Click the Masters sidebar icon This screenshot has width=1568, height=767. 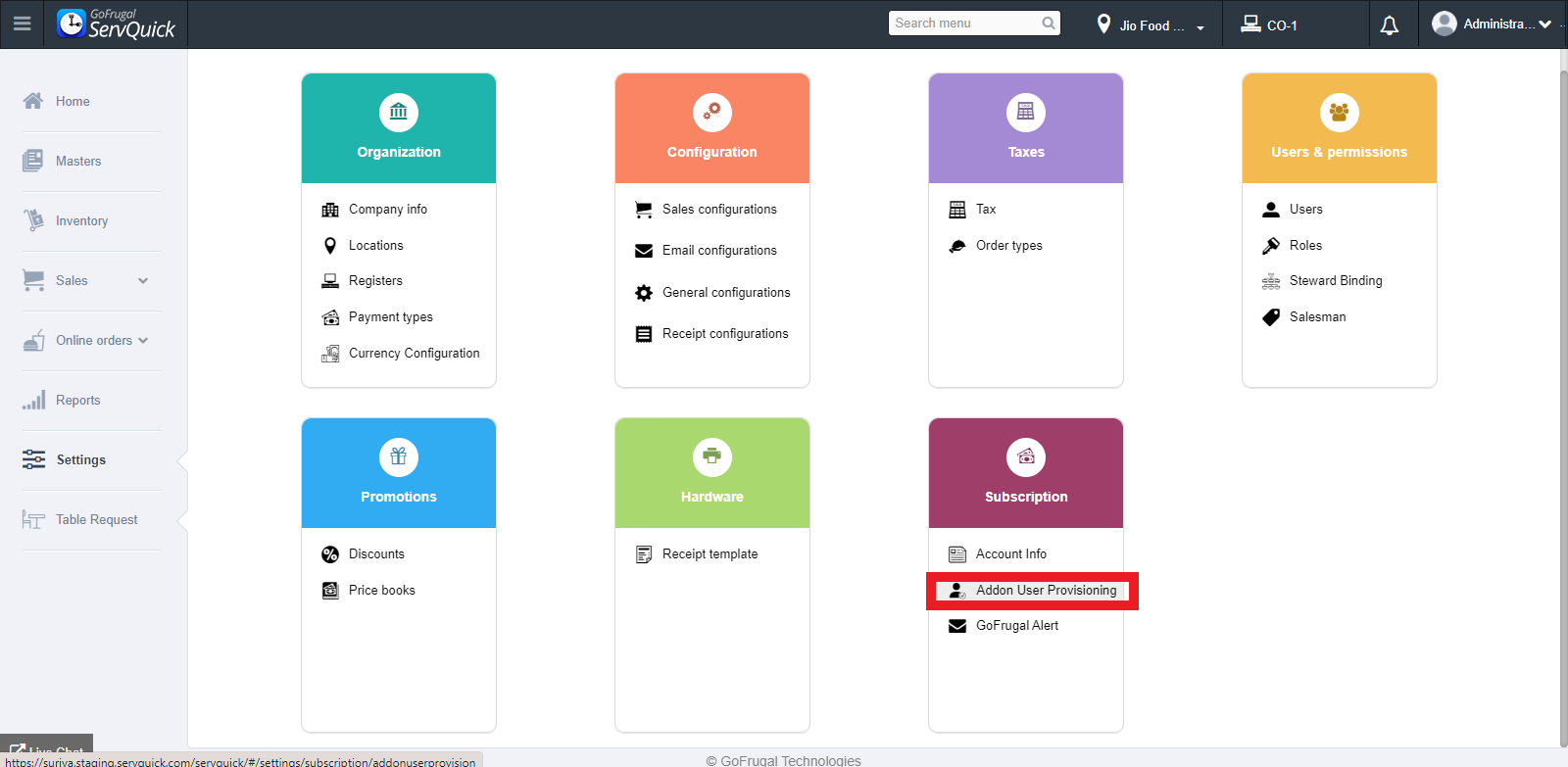point(33,161)
